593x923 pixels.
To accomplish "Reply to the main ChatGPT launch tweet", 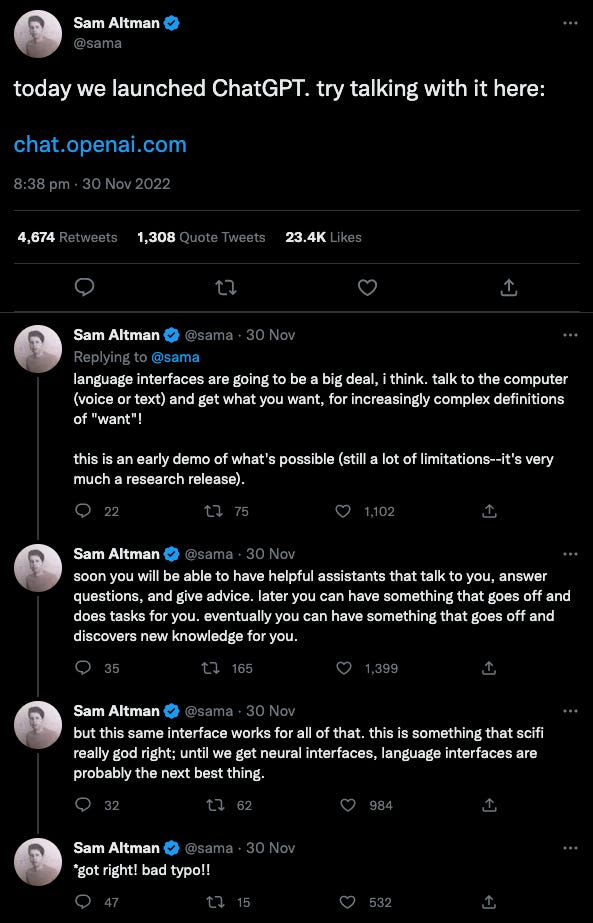I will [85, 287].
